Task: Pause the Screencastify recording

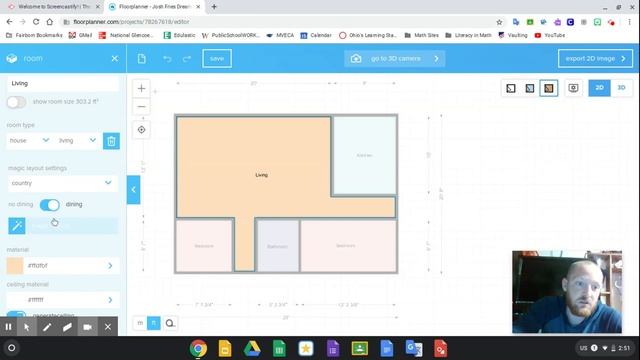Action: 9,327
